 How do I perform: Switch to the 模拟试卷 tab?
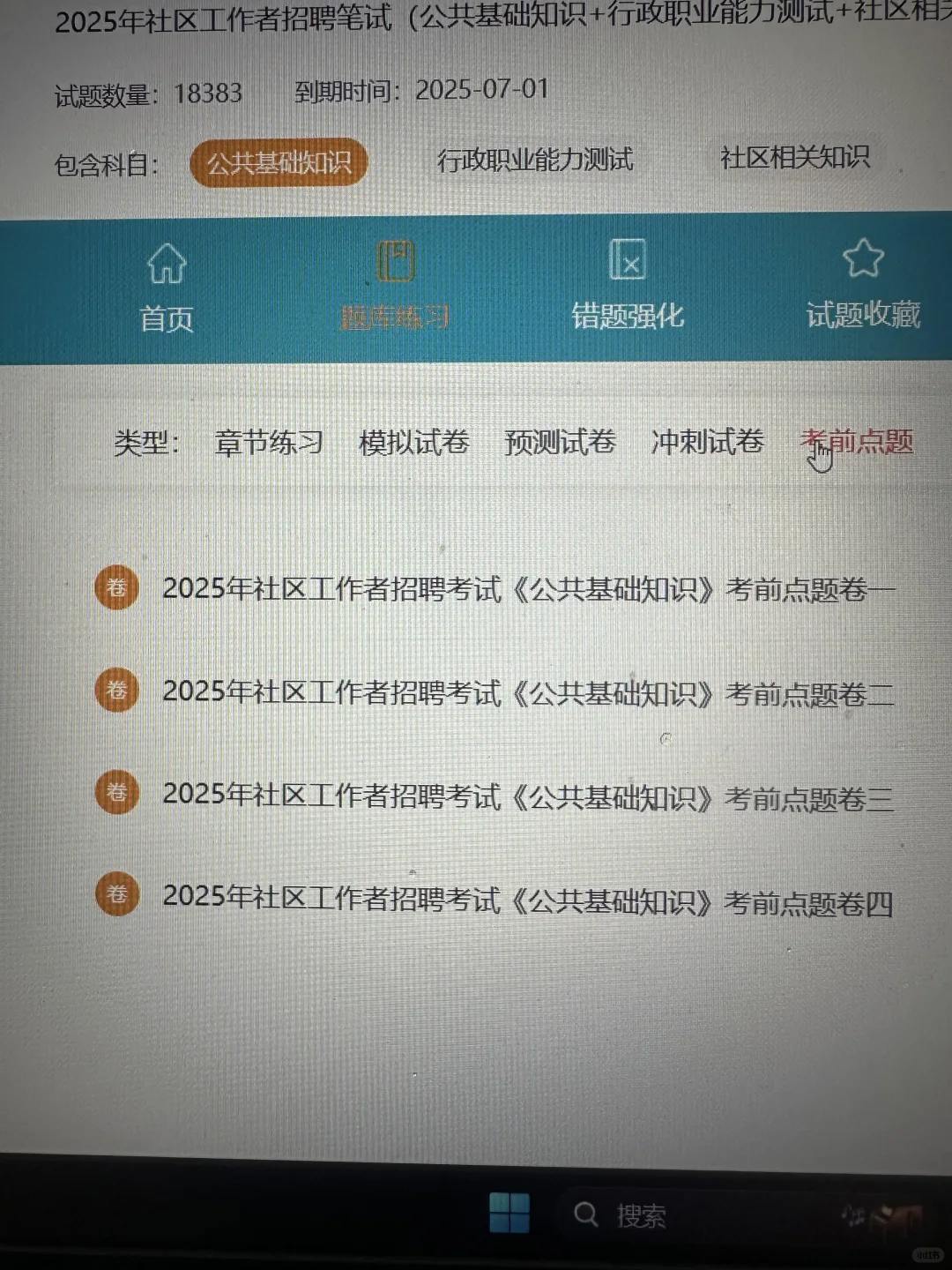(414, 444)
